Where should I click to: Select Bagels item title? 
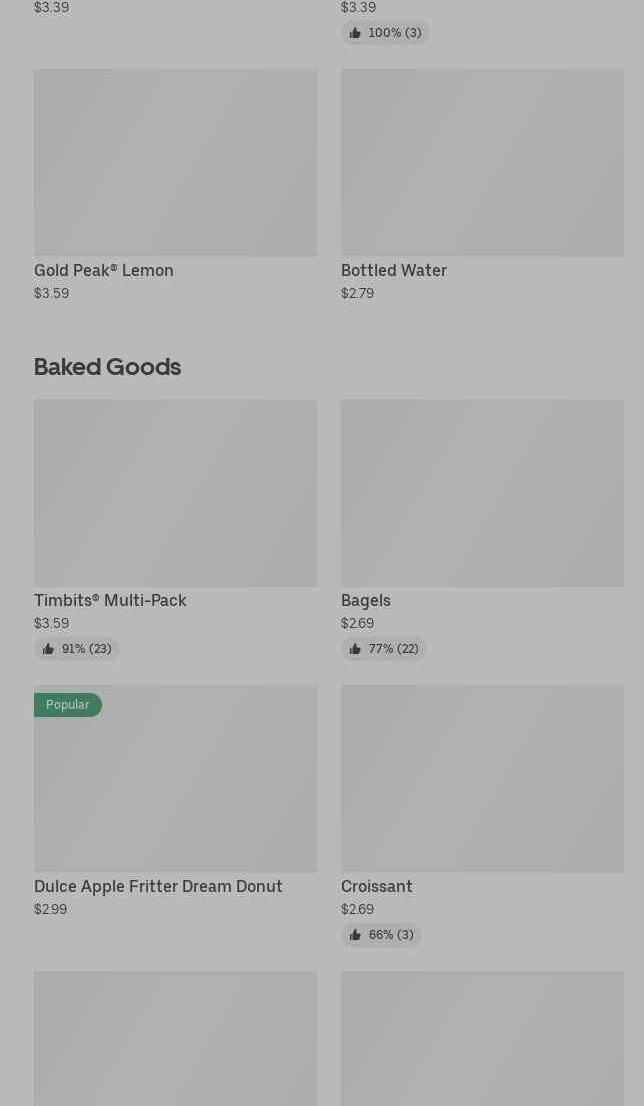coord(366,600)
